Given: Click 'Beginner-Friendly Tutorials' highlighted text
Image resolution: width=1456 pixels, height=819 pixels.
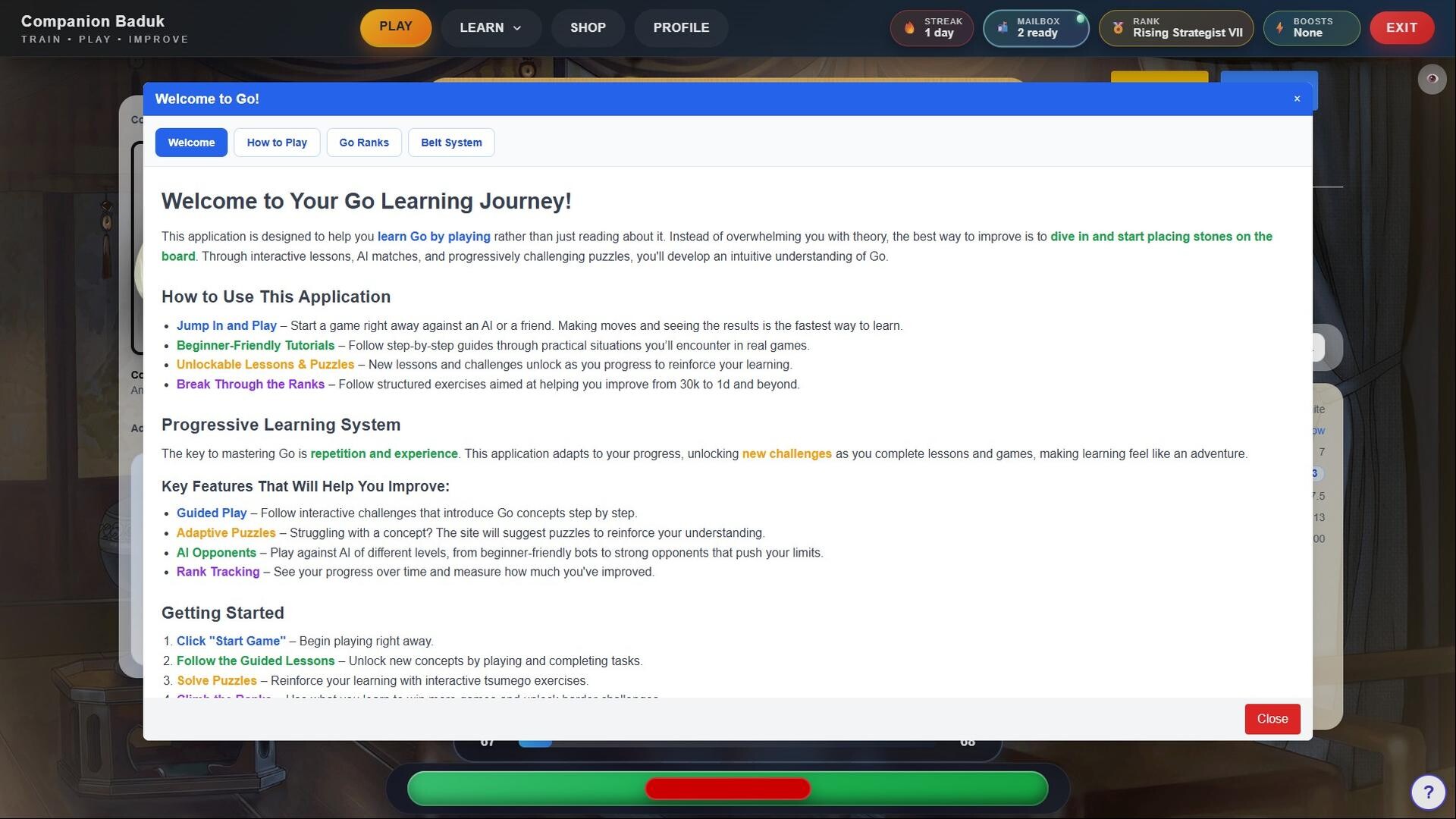Looking at the screenshot, I should 256,346.
